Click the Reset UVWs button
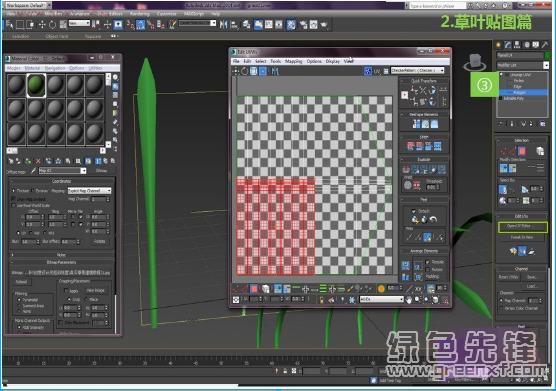The image size is (556, 391). pos(508,277)
